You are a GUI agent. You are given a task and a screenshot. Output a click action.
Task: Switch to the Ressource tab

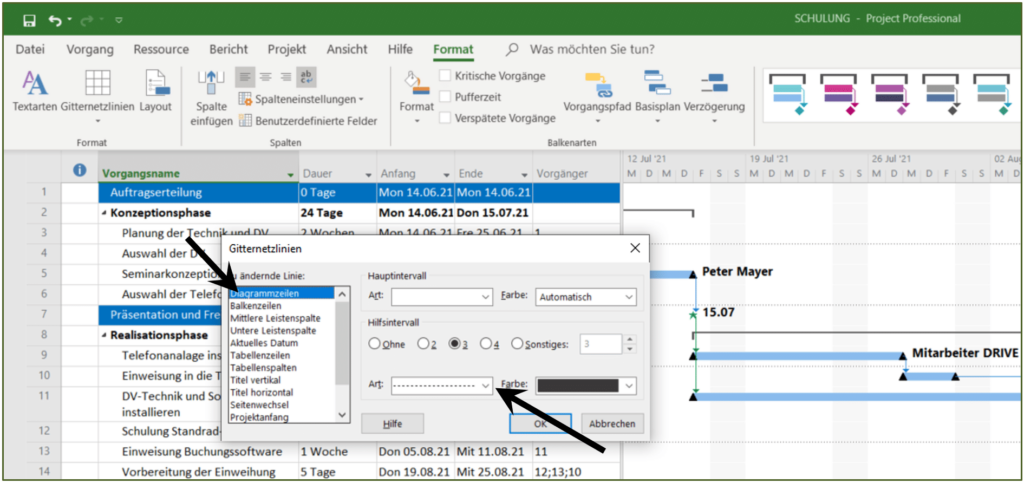coord(161,50)
